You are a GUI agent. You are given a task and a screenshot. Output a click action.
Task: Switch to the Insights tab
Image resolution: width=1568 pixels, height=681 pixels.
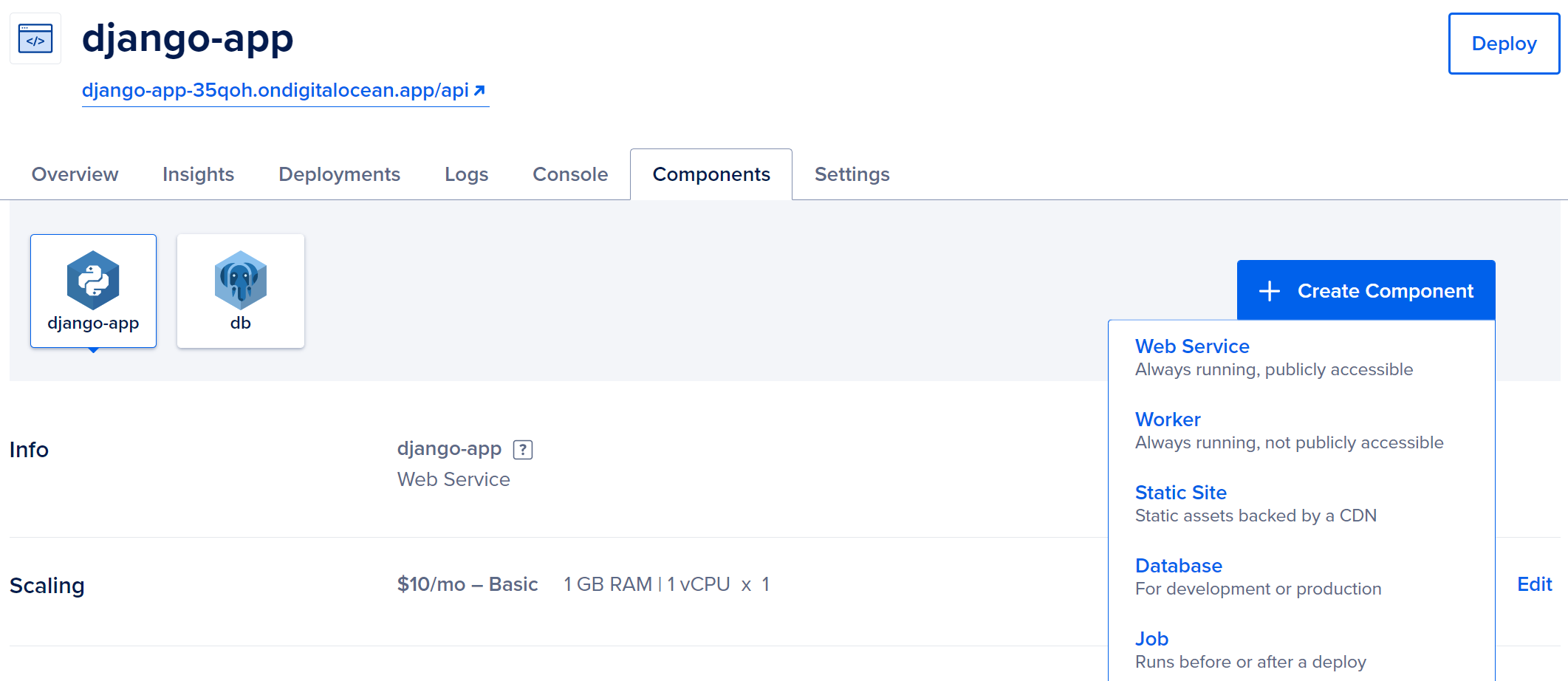[x=198, y=174]
